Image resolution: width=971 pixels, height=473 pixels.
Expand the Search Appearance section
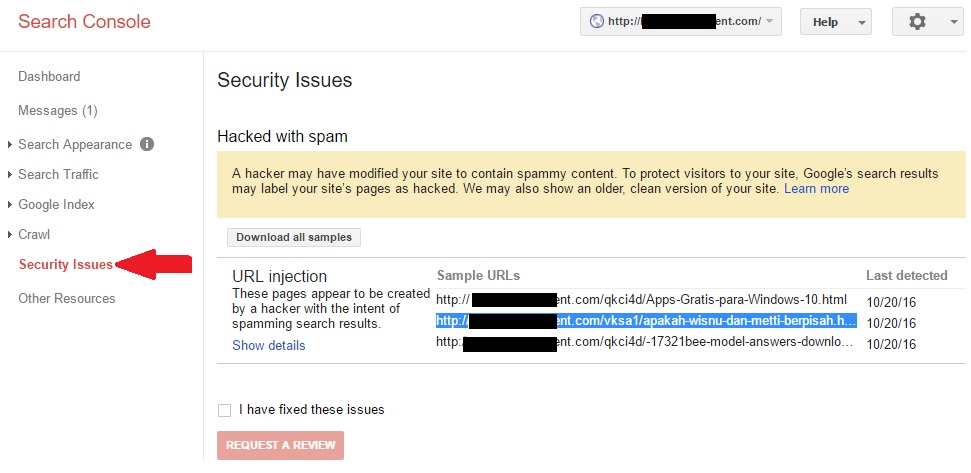(75, 144)
